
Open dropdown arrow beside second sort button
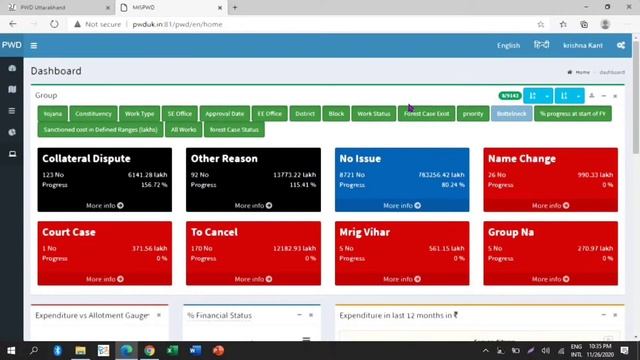click(578, 96)
